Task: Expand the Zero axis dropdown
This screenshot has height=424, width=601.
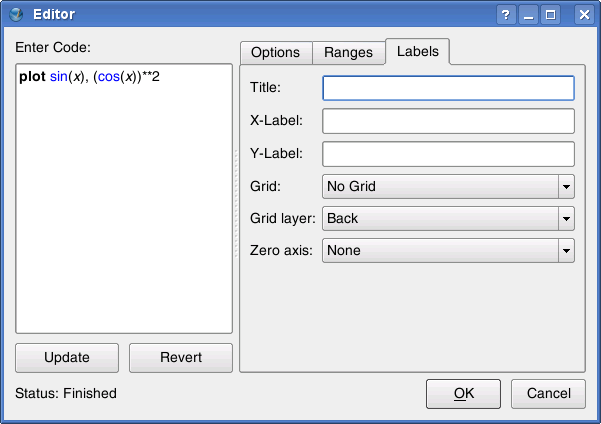Action: click(448, 250)
